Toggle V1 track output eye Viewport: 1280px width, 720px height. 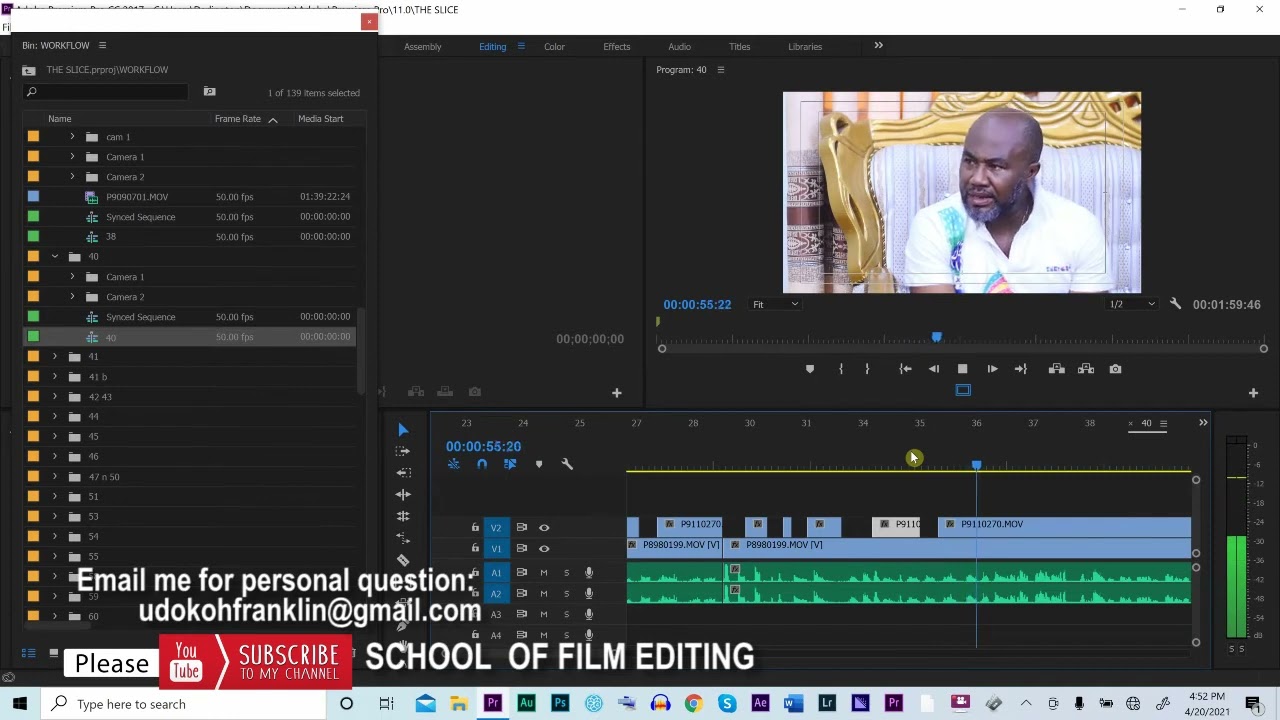pyautogui.click(x=544, y=549)
